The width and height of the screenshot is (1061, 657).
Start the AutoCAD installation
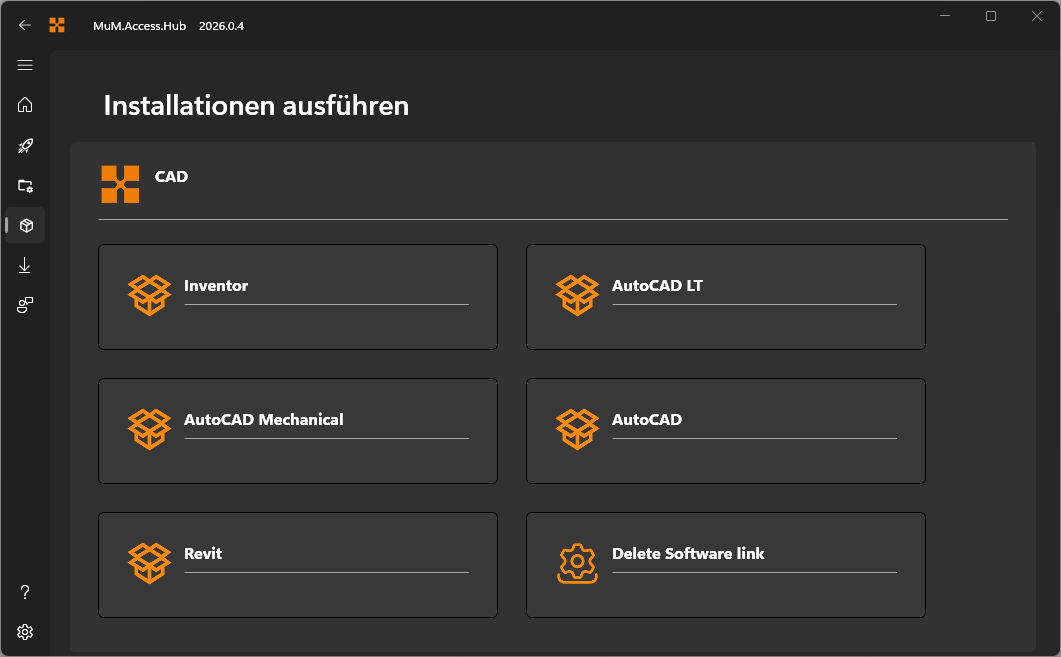click(725, 430)
